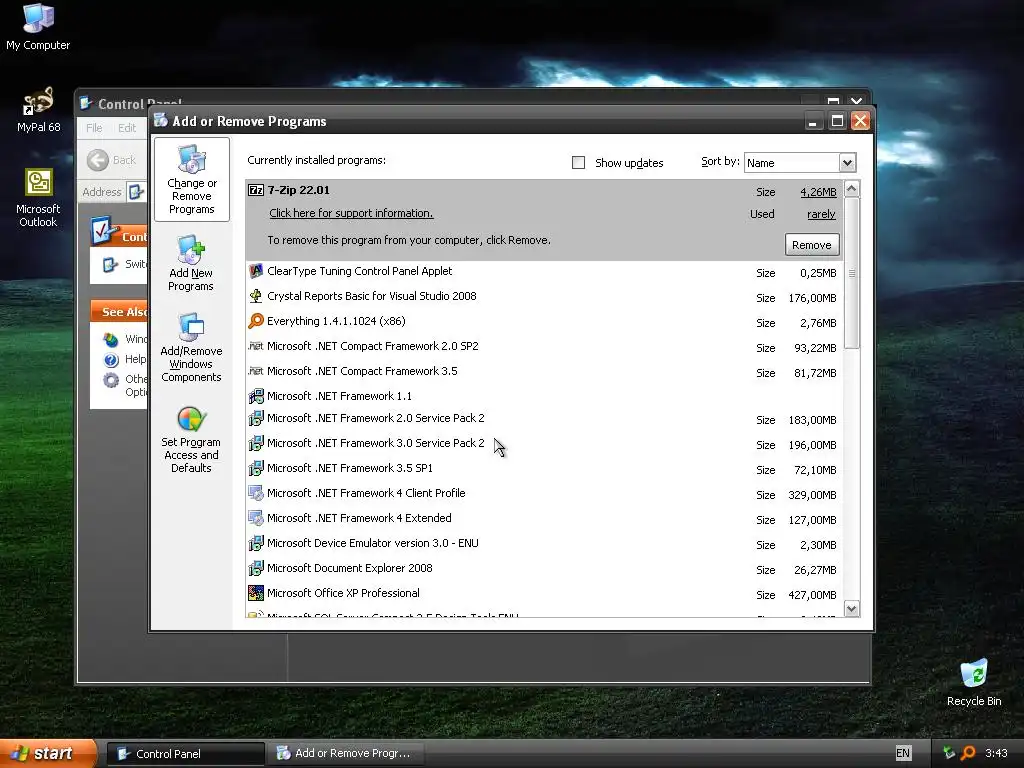Click the 427,00MB size value

pyautogui.click(x=812, y=595)
